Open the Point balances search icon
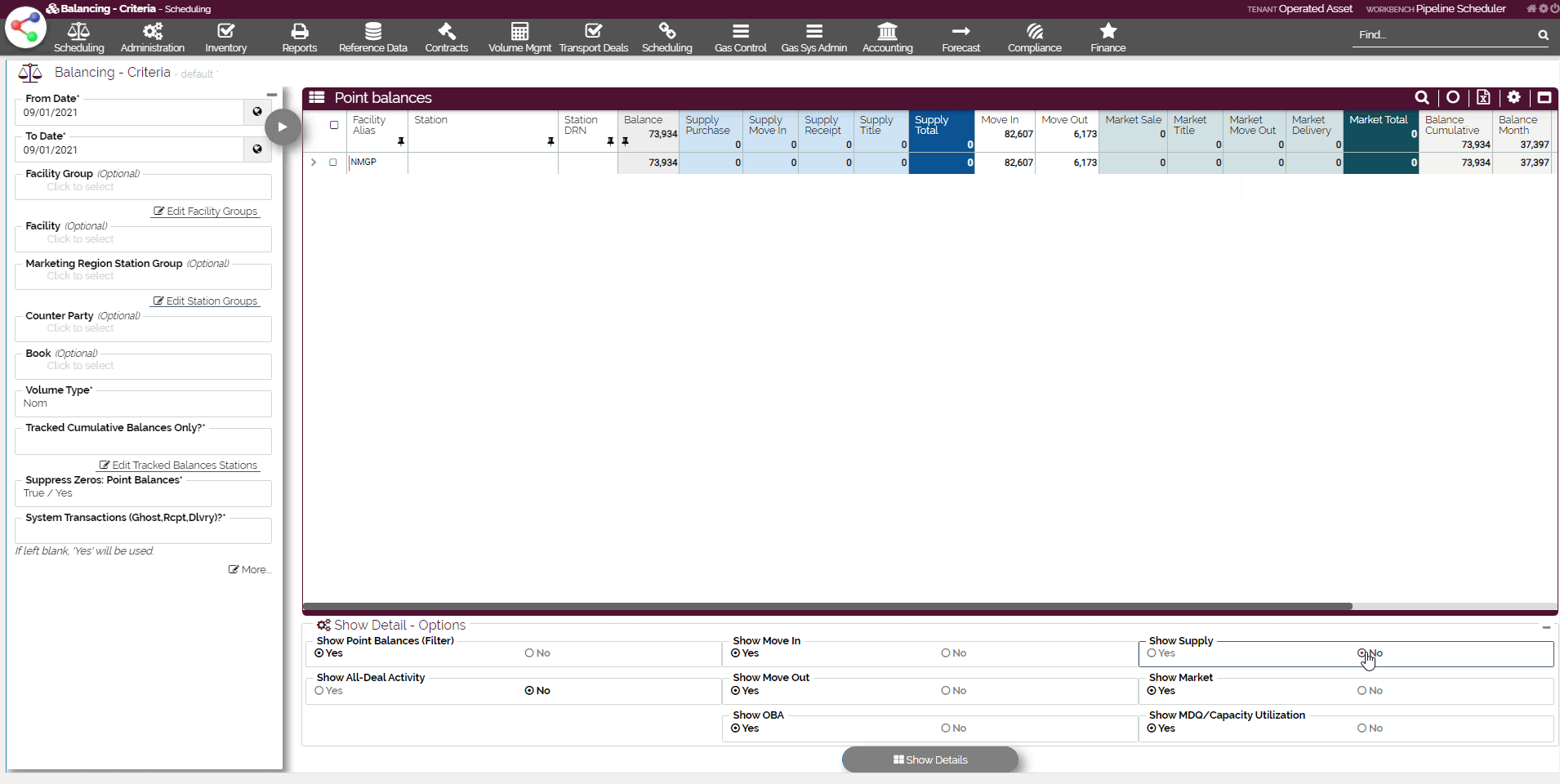 point(1422,98)
